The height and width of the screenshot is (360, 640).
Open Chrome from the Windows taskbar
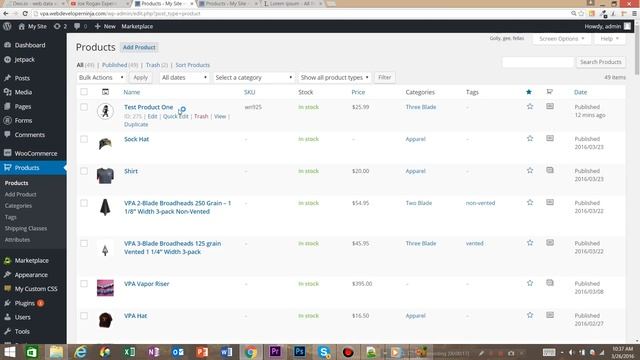(x=251, y=352)
